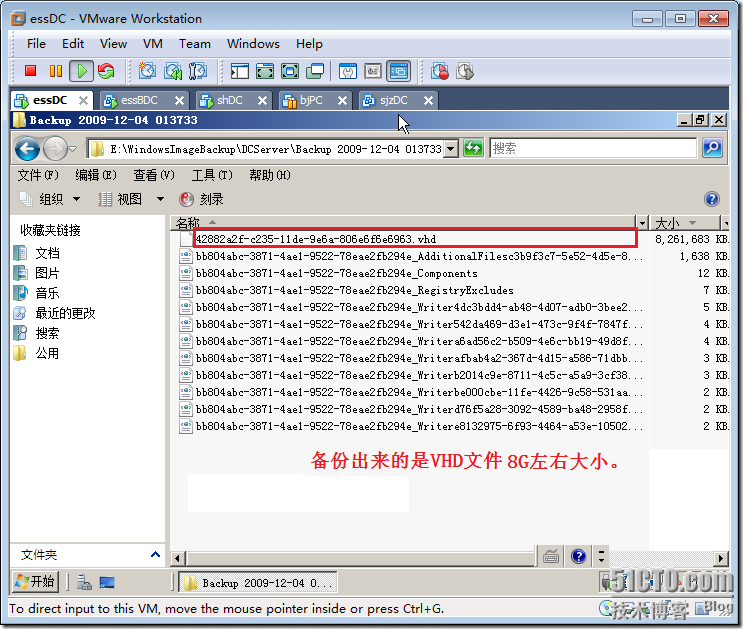Click the record icon with red dot
Viewport: 743px width, 629px height.
pos(440,71)
